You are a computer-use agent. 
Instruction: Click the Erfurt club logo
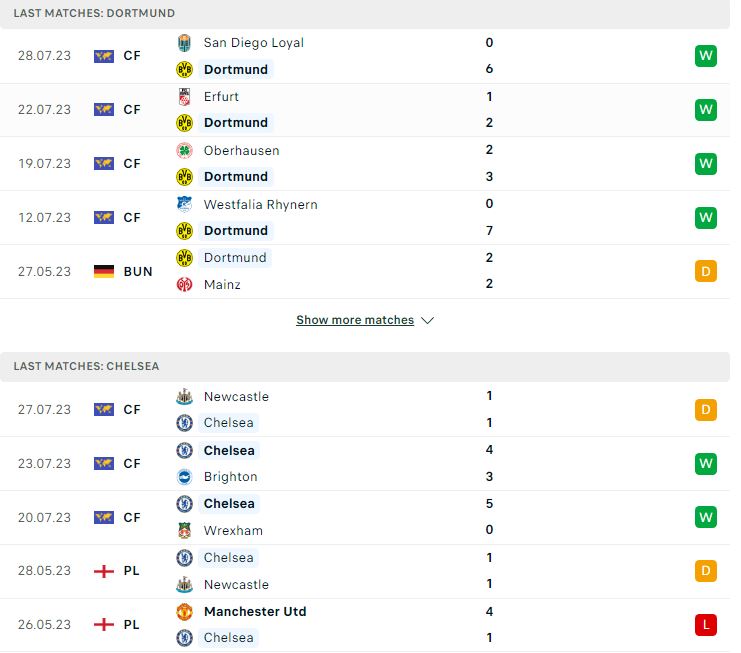184,96
